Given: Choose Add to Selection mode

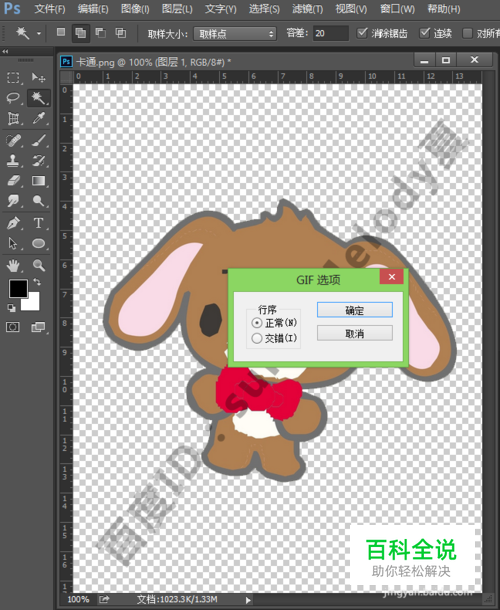Looking at the screenshot, I should [81, 33].
